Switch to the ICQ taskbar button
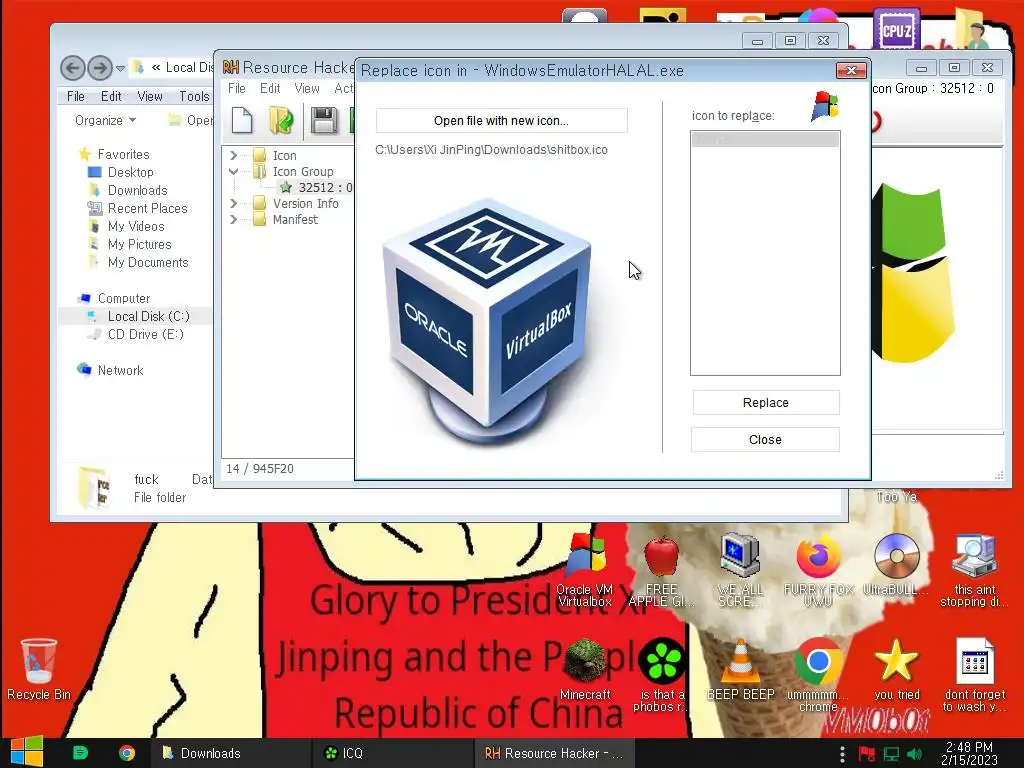The width and height of the screenshot is (1024, 768). tap(392, 753)
